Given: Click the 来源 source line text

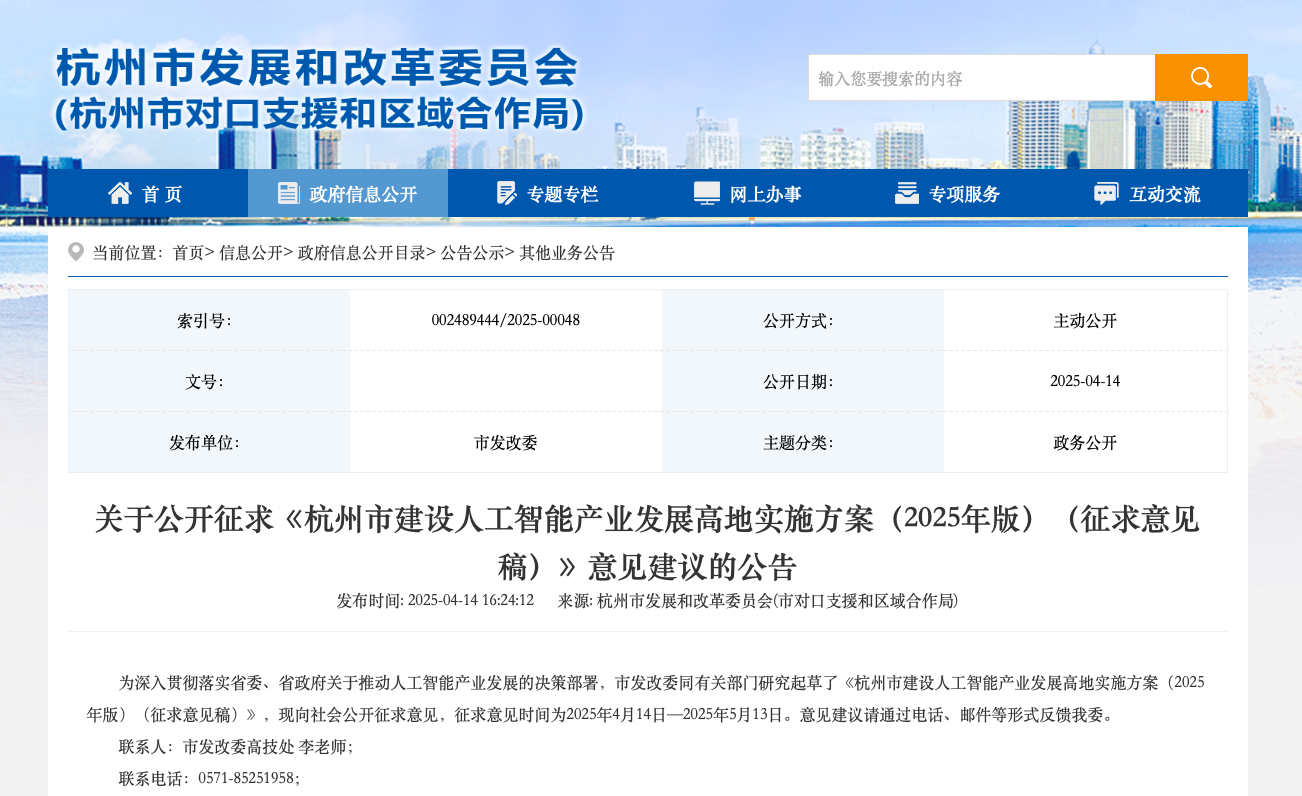Looking at the screenshot, I should tap(758, 600).
